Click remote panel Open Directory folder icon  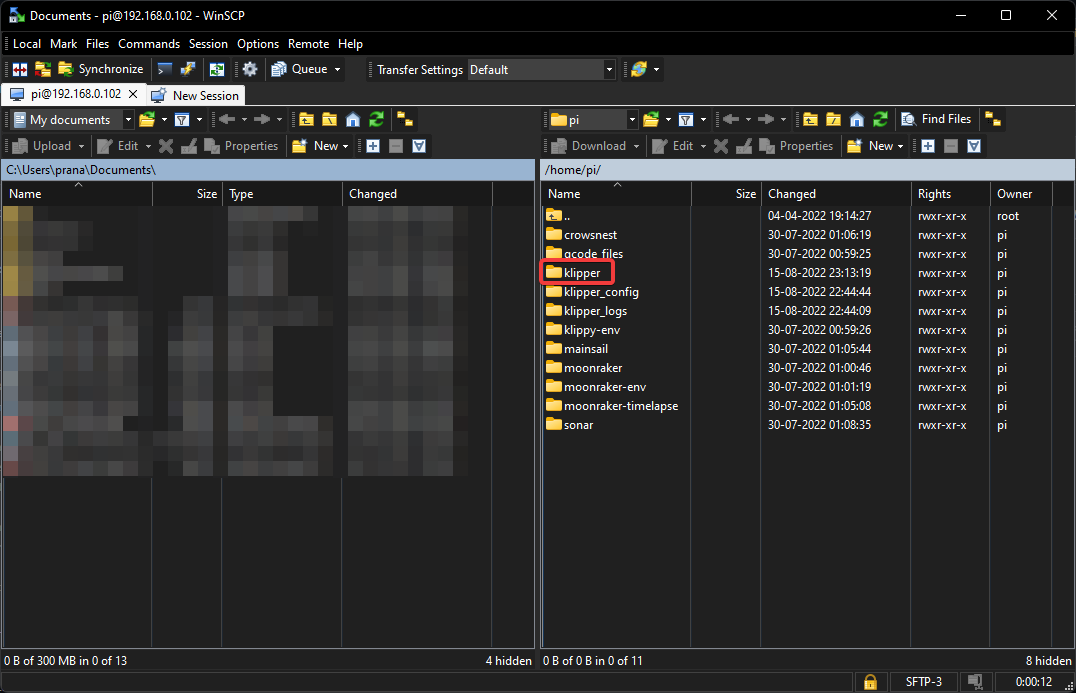(x=651, y=119)
